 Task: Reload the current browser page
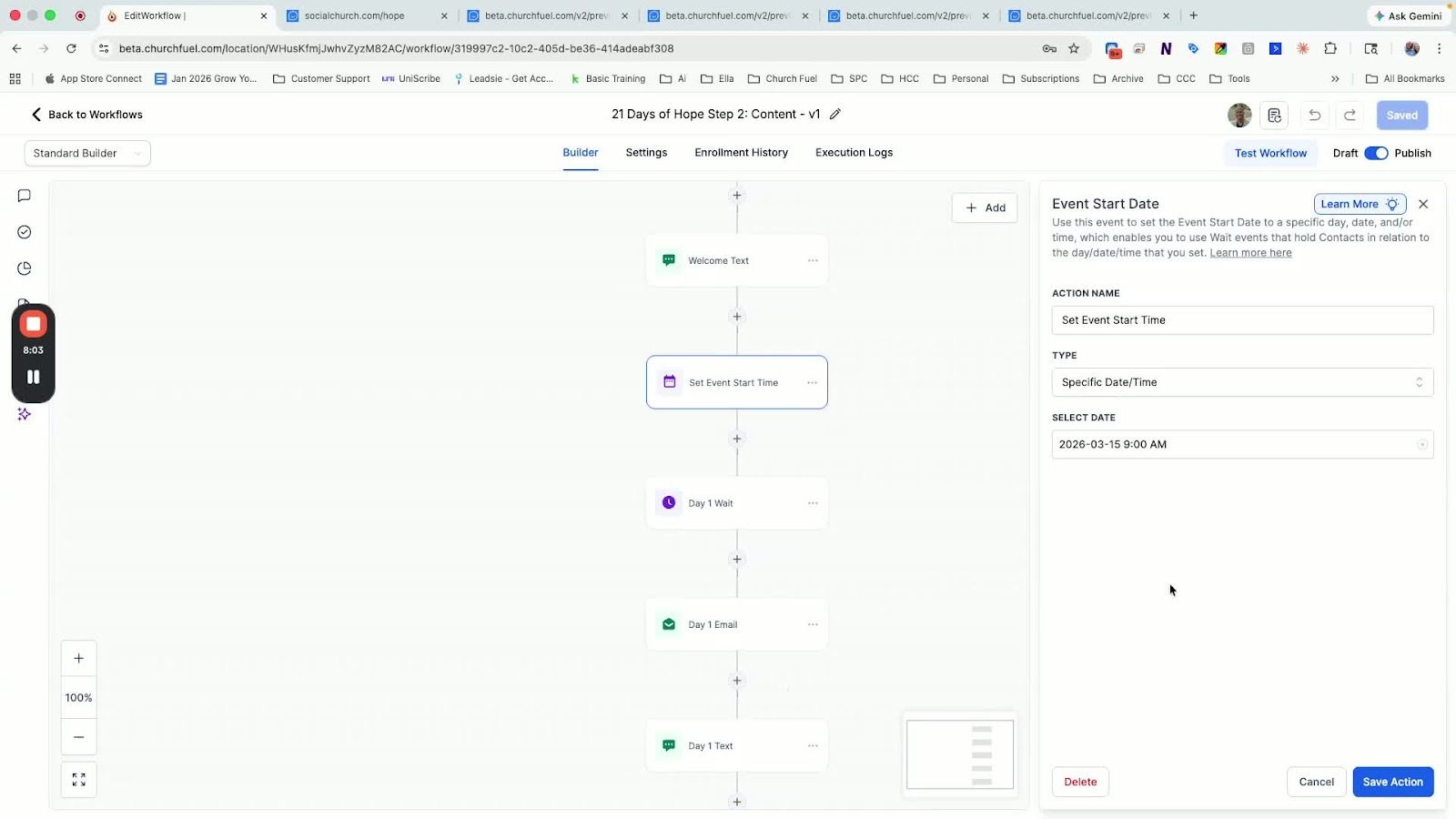(71, 49)
